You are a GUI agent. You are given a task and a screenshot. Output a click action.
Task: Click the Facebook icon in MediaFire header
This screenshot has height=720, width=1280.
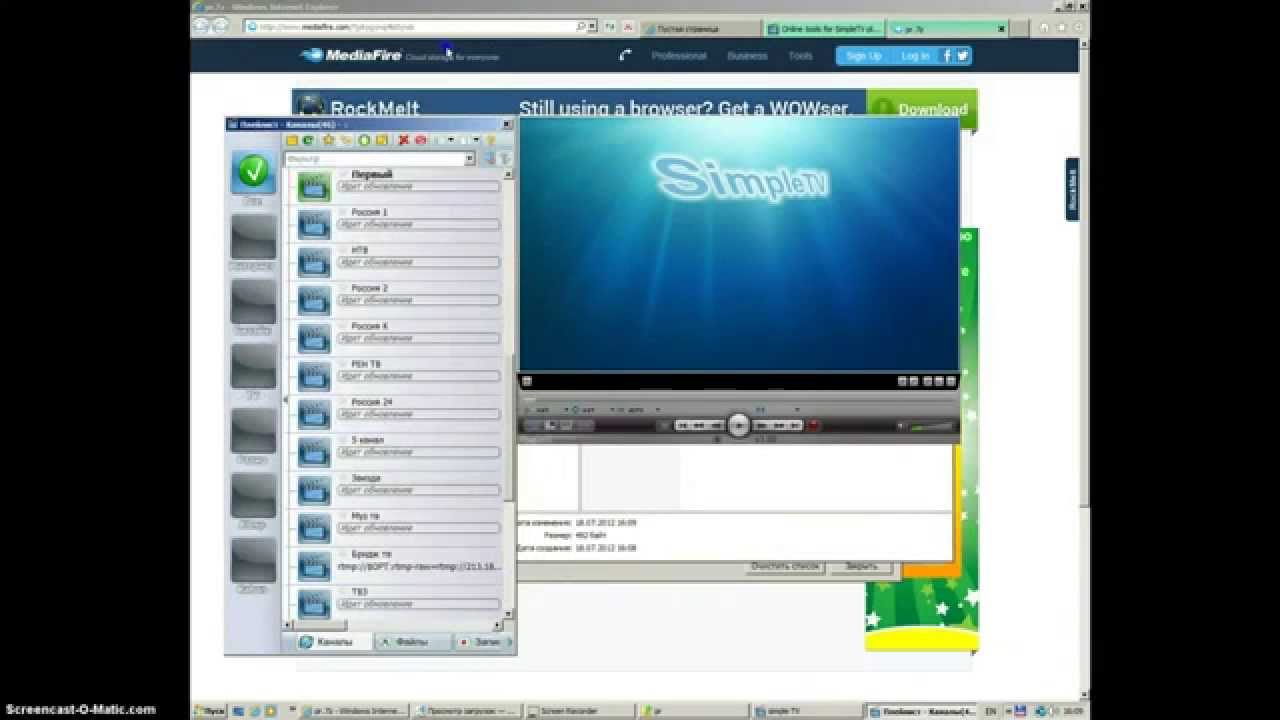[946, 56]
